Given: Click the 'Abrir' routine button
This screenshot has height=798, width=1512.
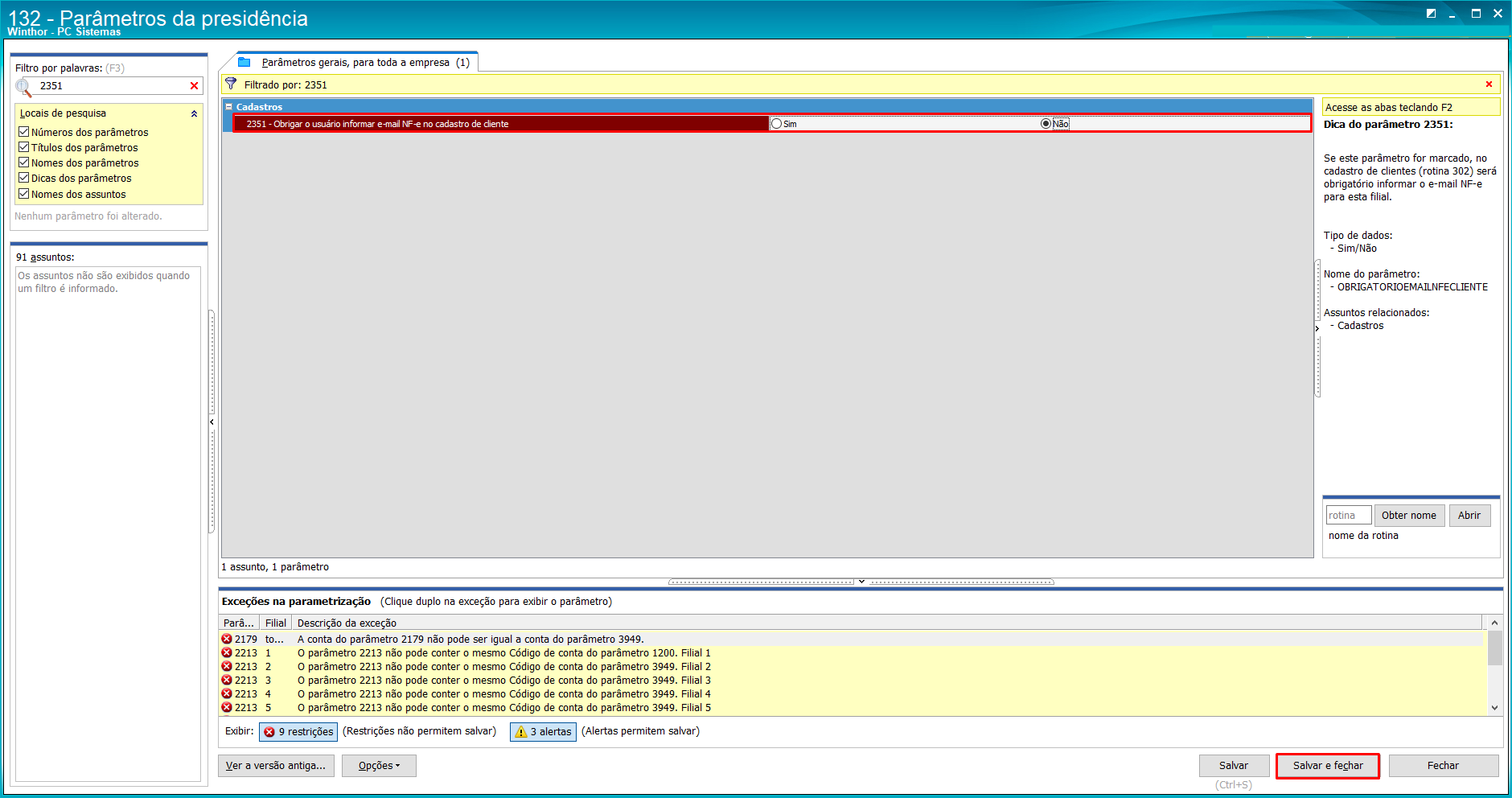Looking at the screenshot, I should click(1469, 516).
